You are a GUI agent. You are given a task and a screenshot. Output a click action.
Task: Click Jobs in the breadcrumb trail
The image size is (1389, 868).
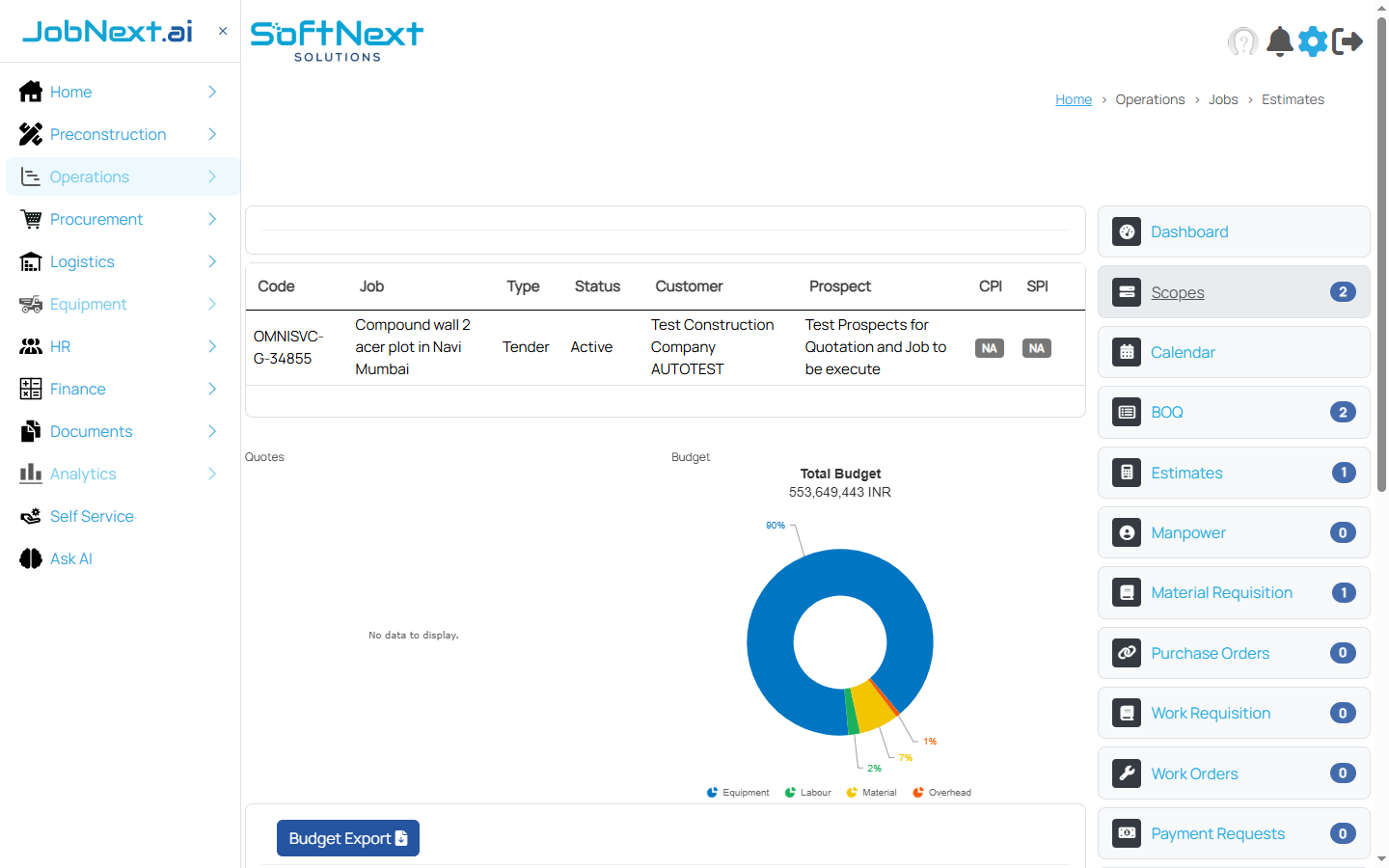tap(1223, 99)
